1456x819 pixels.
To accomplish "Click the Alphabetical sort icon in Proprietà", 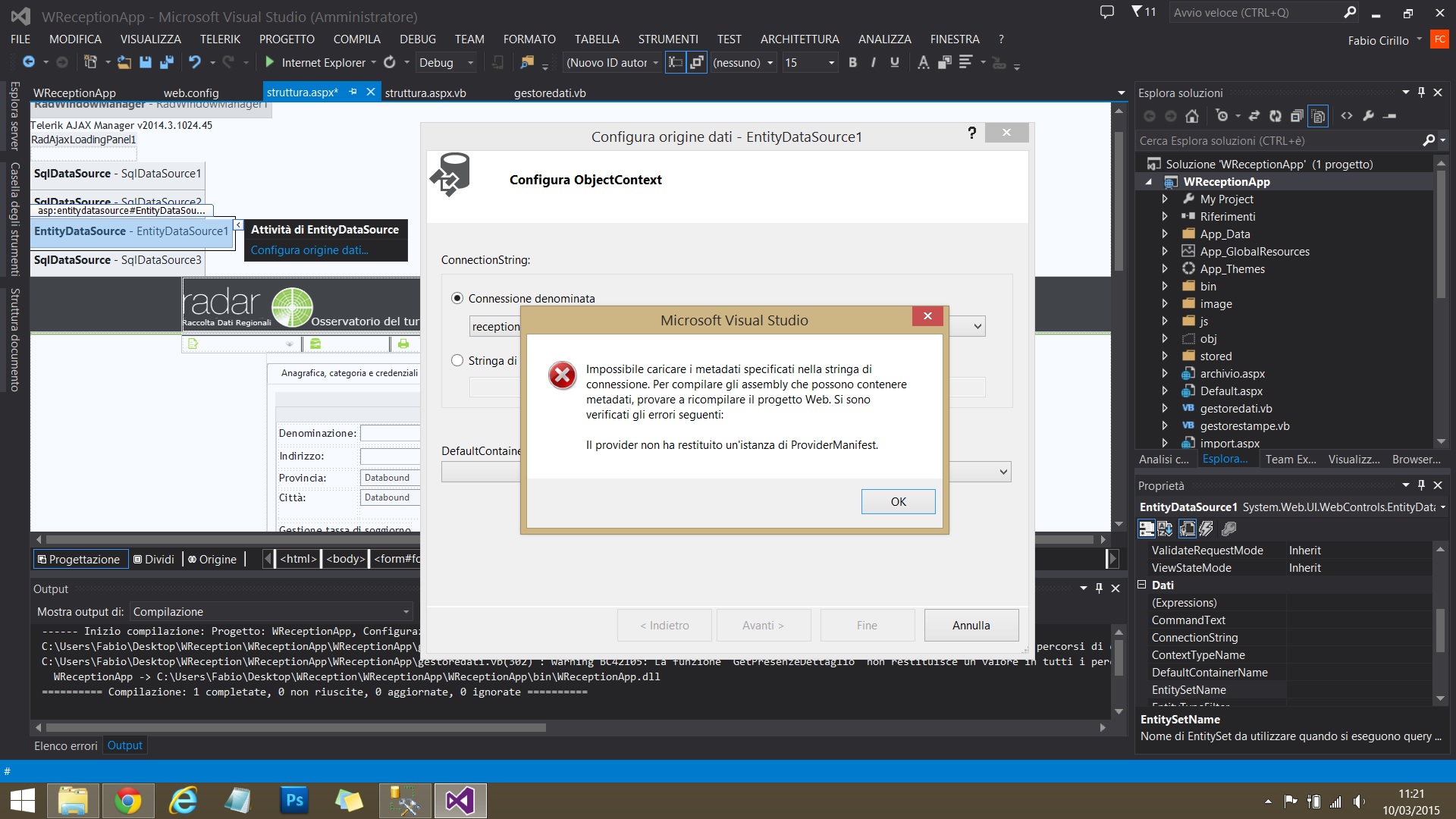I will pyautogui.click(x=1165, y=529).
